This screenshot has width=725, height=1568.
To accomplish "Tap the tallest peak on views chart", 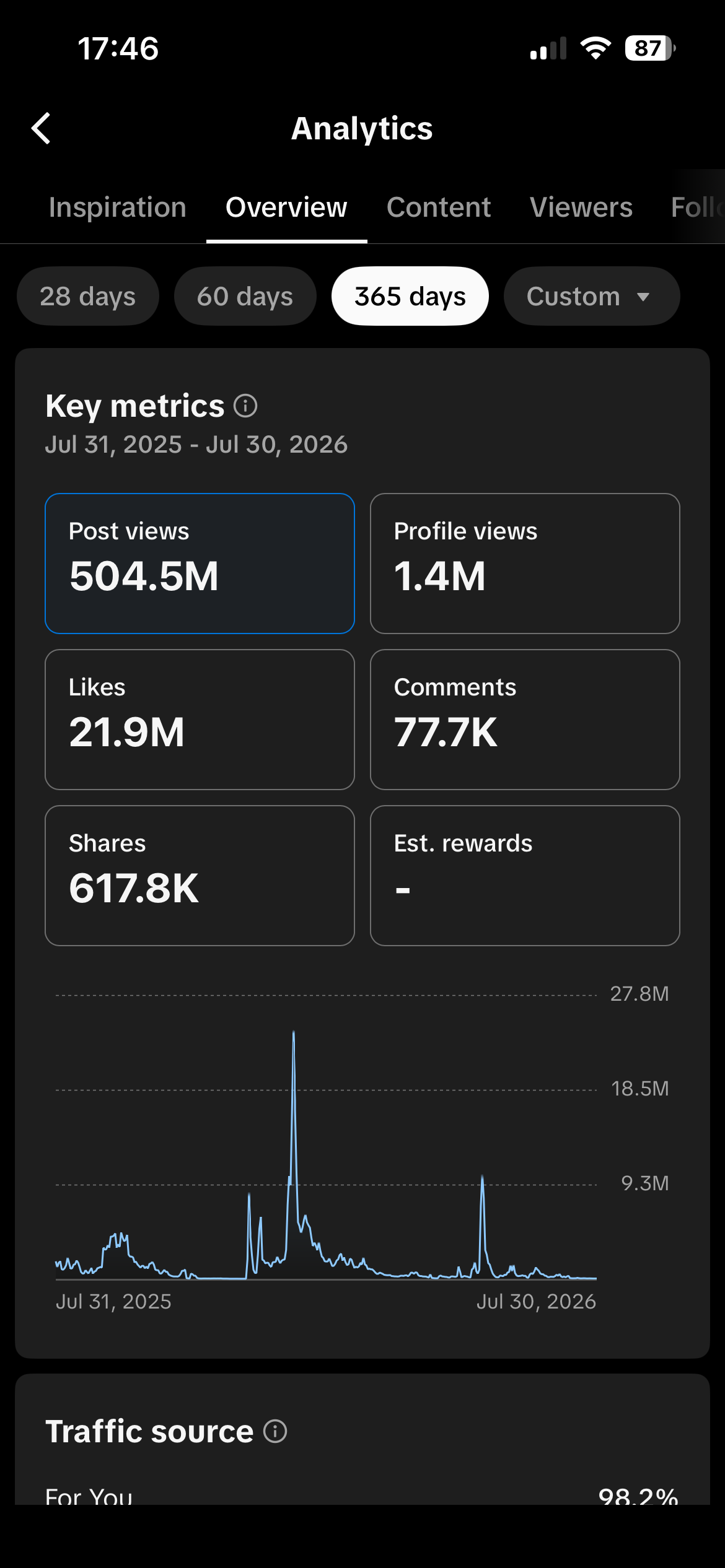I will pyautogui.click(x=294, y=1033).
